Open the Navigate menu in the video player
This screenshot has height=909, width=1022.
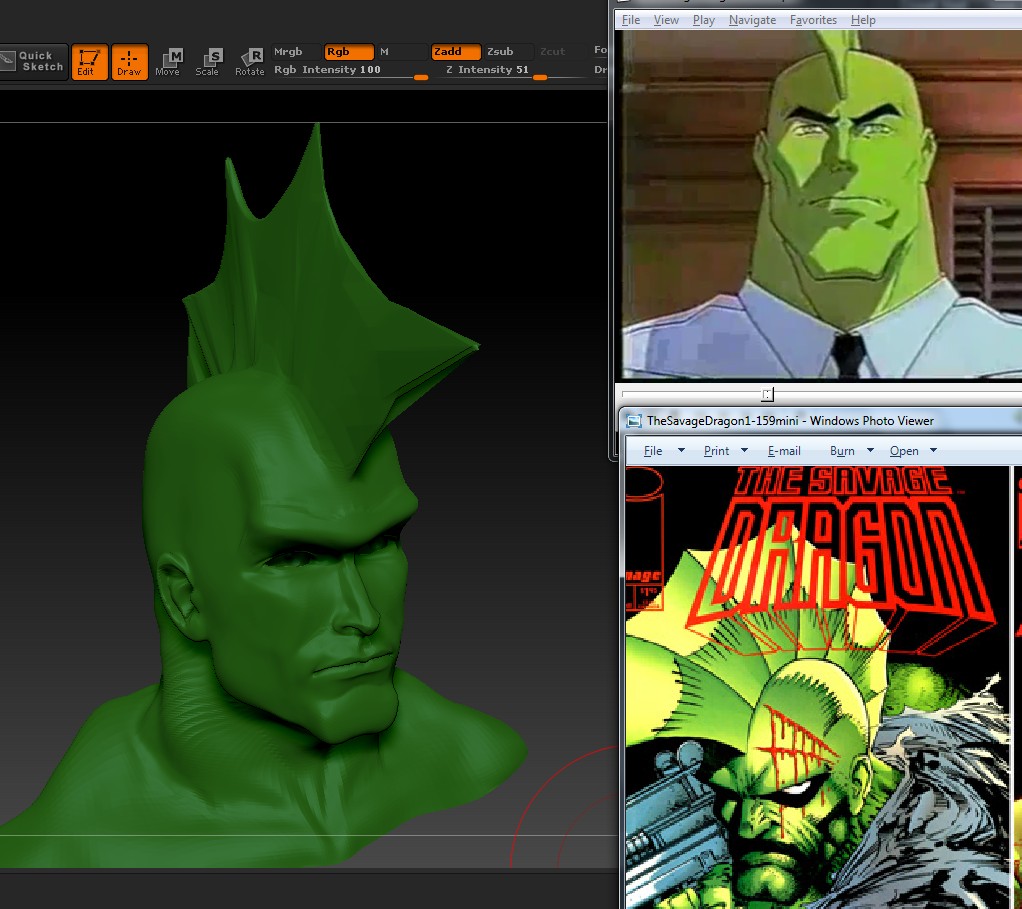pos(752,20)
